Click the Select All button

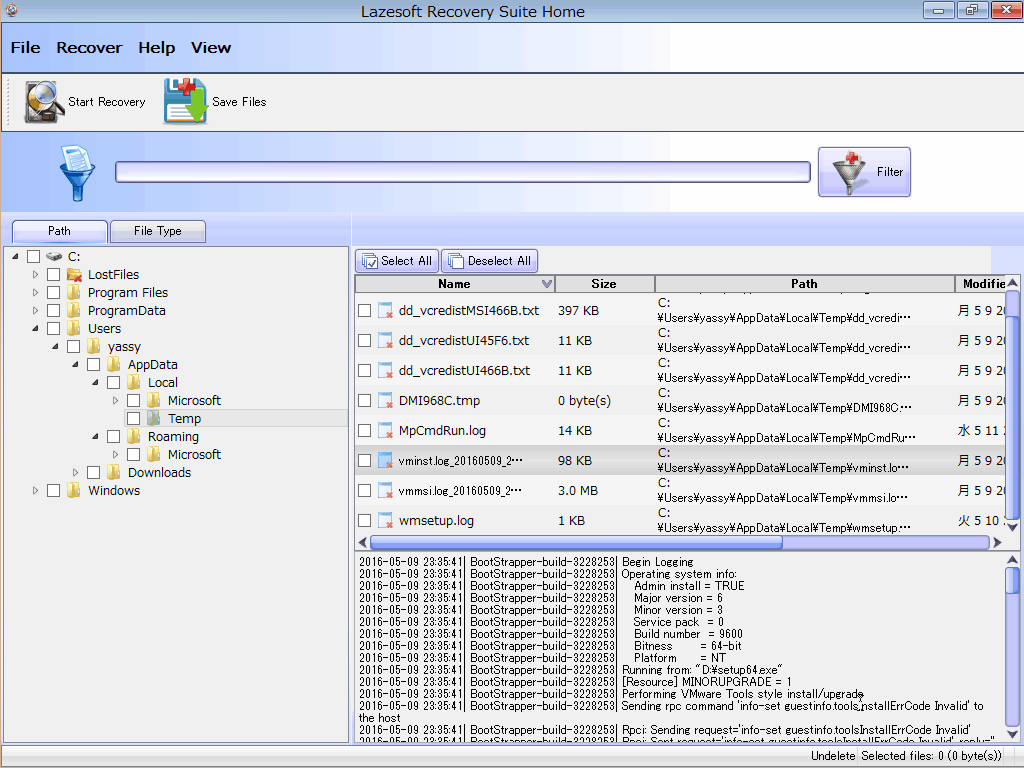click(x=397, y=261)
